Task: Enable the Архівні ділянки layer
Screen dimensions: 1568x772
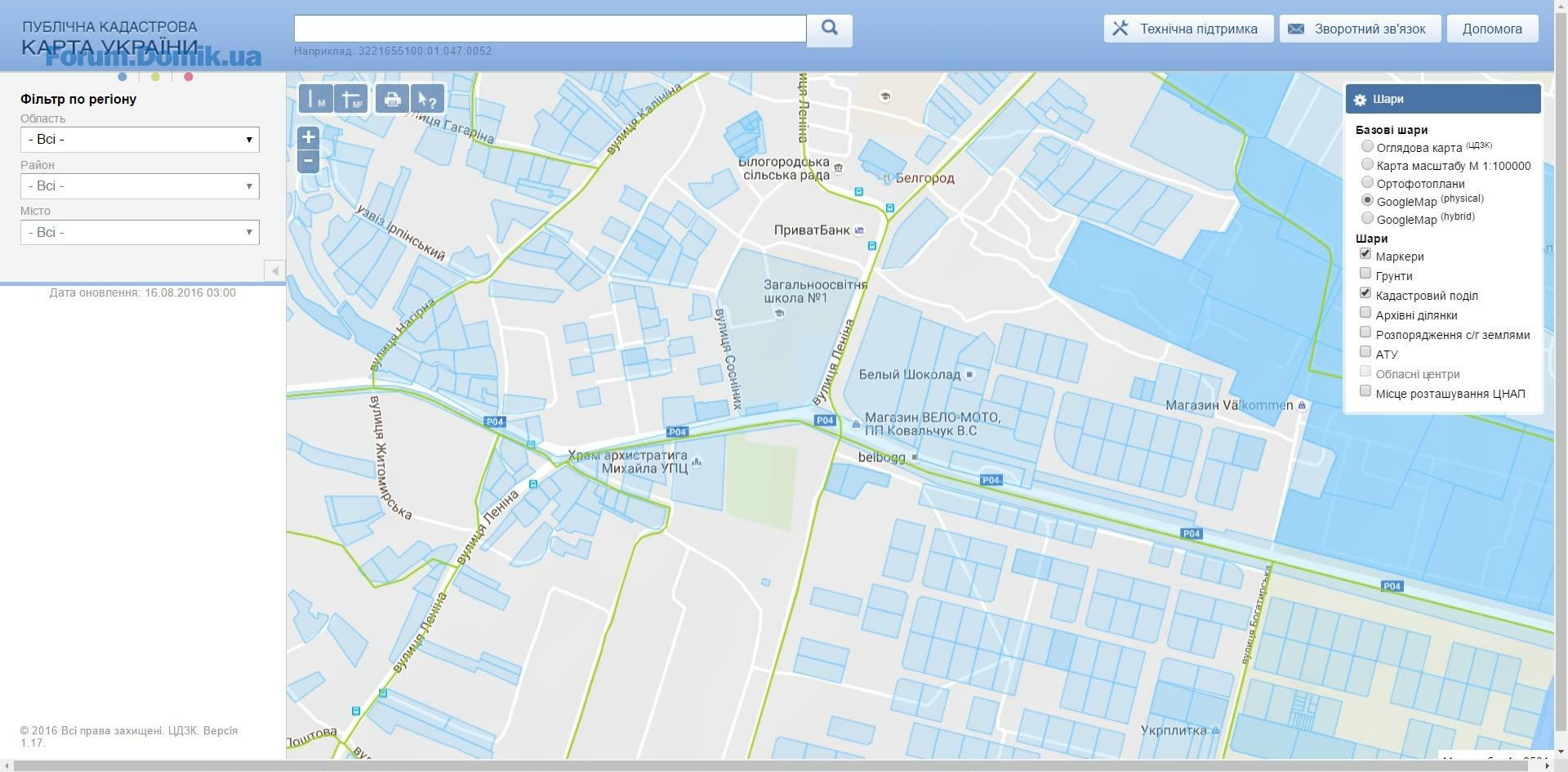Action: pyautogui.click(x=1365, y=313)
